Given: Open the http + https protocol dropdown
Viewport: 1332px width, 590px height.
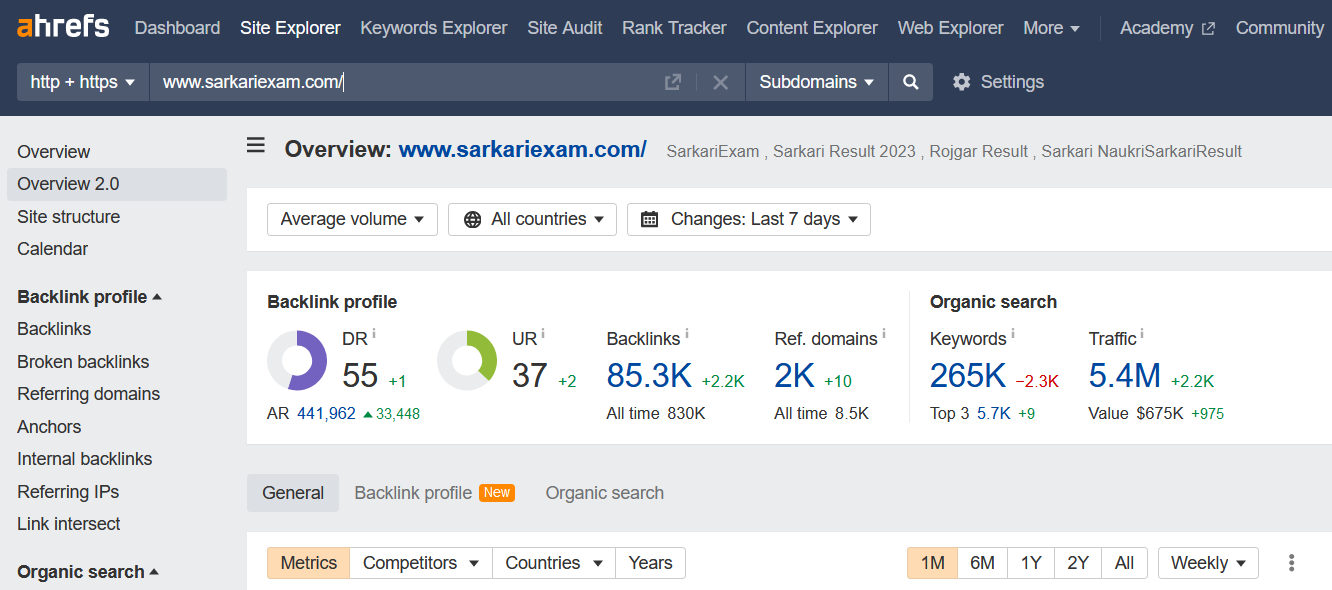Looking at the screenshot, I should [x=83, y=82].
